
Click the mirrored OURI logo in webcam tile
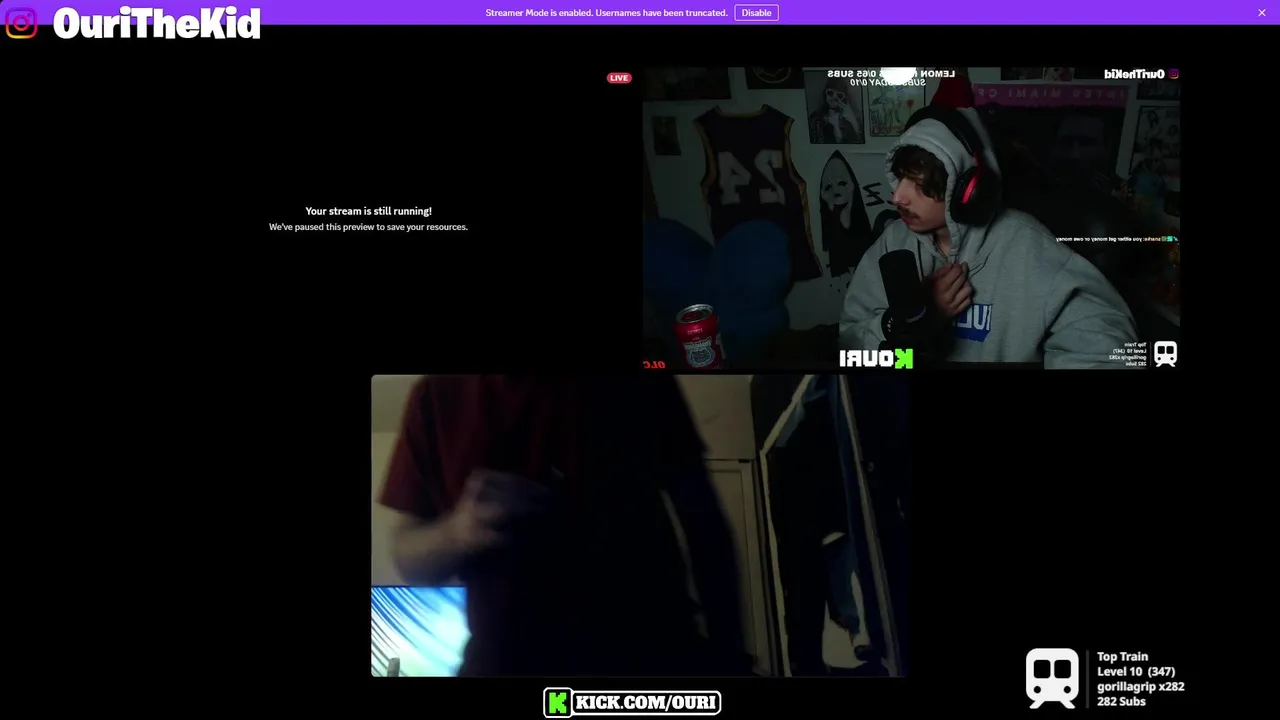coord(876,358)
